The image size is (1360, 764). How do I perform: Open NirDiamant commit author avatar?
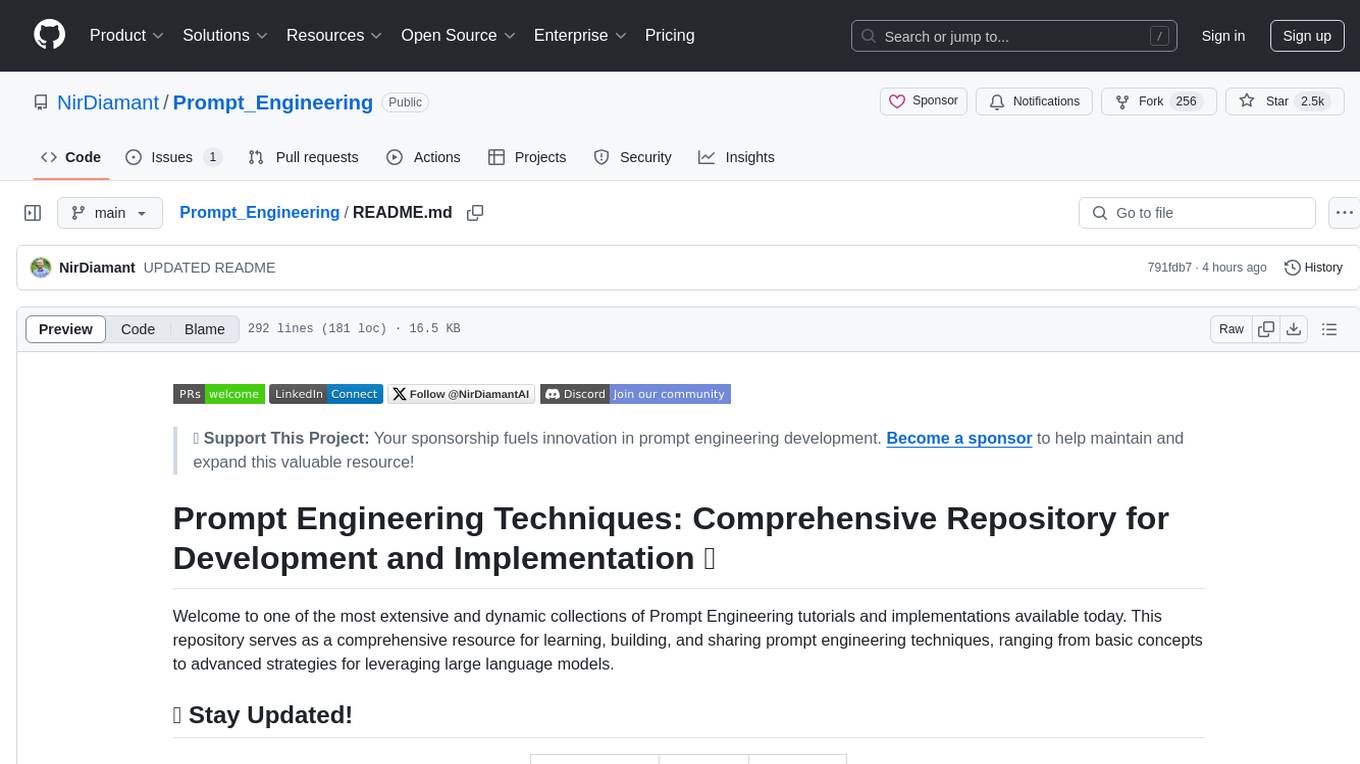pos(41,267)
